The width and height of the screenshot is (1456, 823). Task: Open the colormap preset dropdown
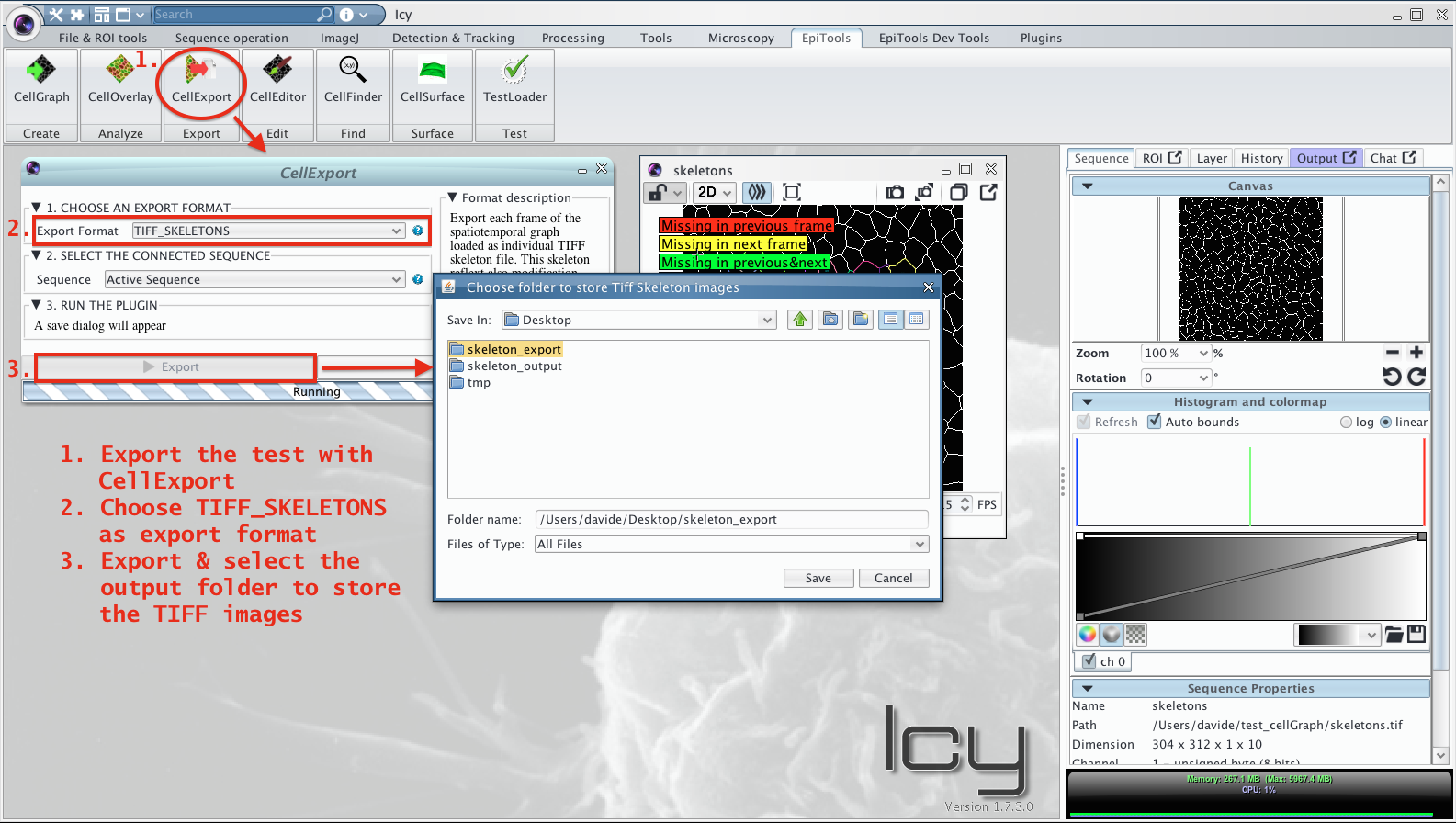(x=1337, y=634)
